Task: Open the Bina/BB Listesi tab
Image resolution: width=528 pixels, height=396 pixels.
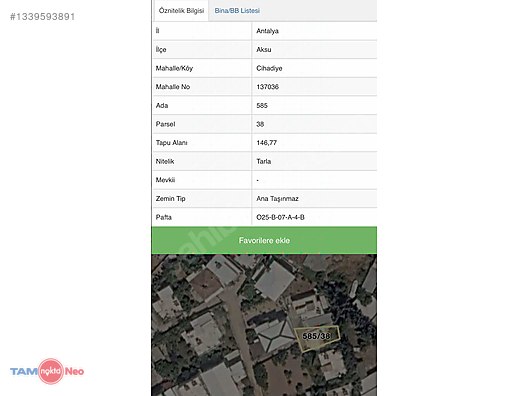Action: tap(237, 11)
